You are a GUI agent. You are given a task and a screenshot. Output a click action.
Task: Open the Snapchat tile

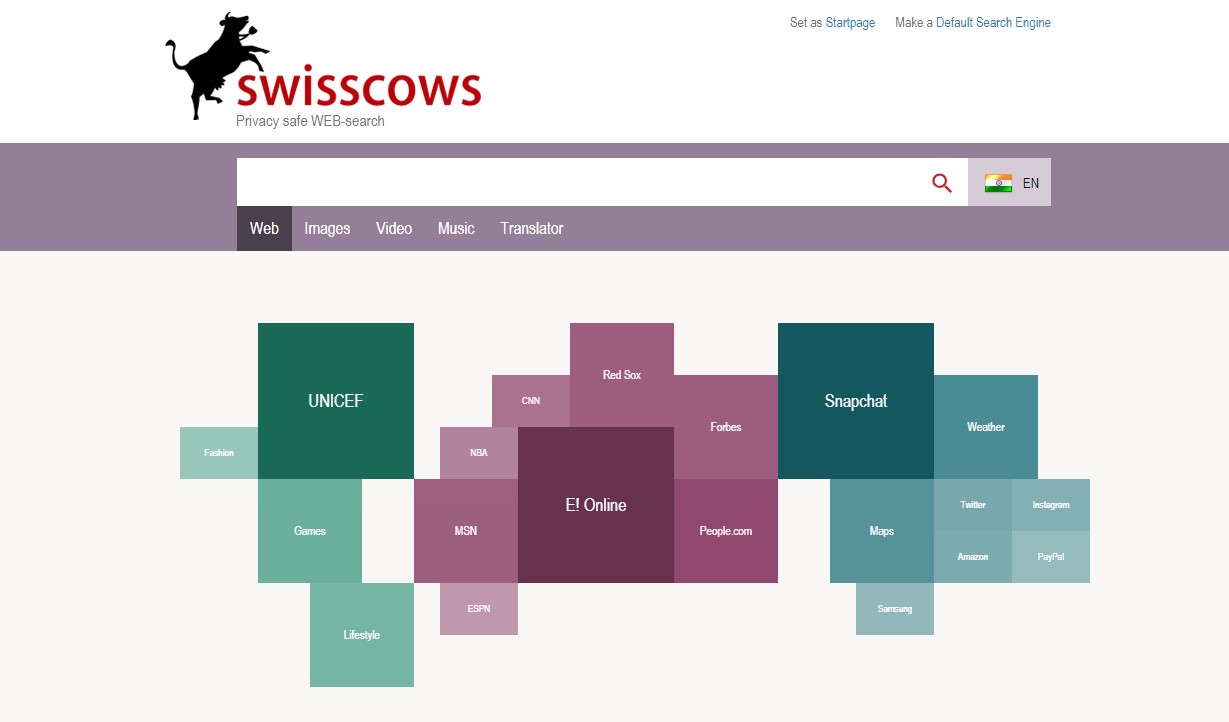click(856, 401)
